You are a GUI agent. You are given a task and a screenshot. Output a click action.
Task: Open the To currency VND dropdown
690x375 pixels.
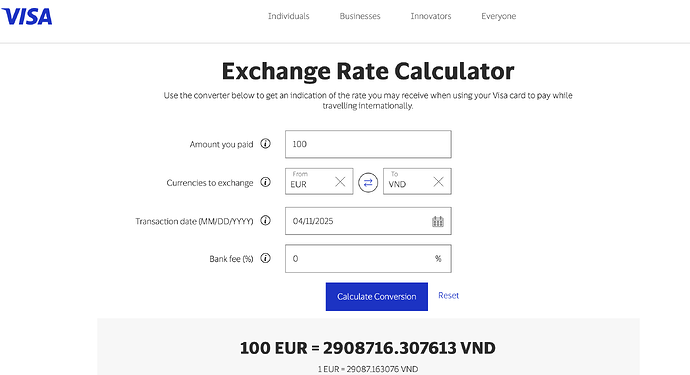pyautogui.click(x=417, y=181)
